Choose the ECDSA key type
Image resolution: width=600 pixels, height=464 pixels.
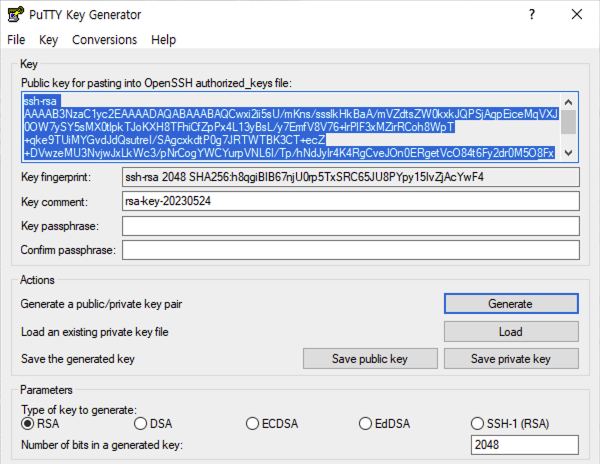253,424
